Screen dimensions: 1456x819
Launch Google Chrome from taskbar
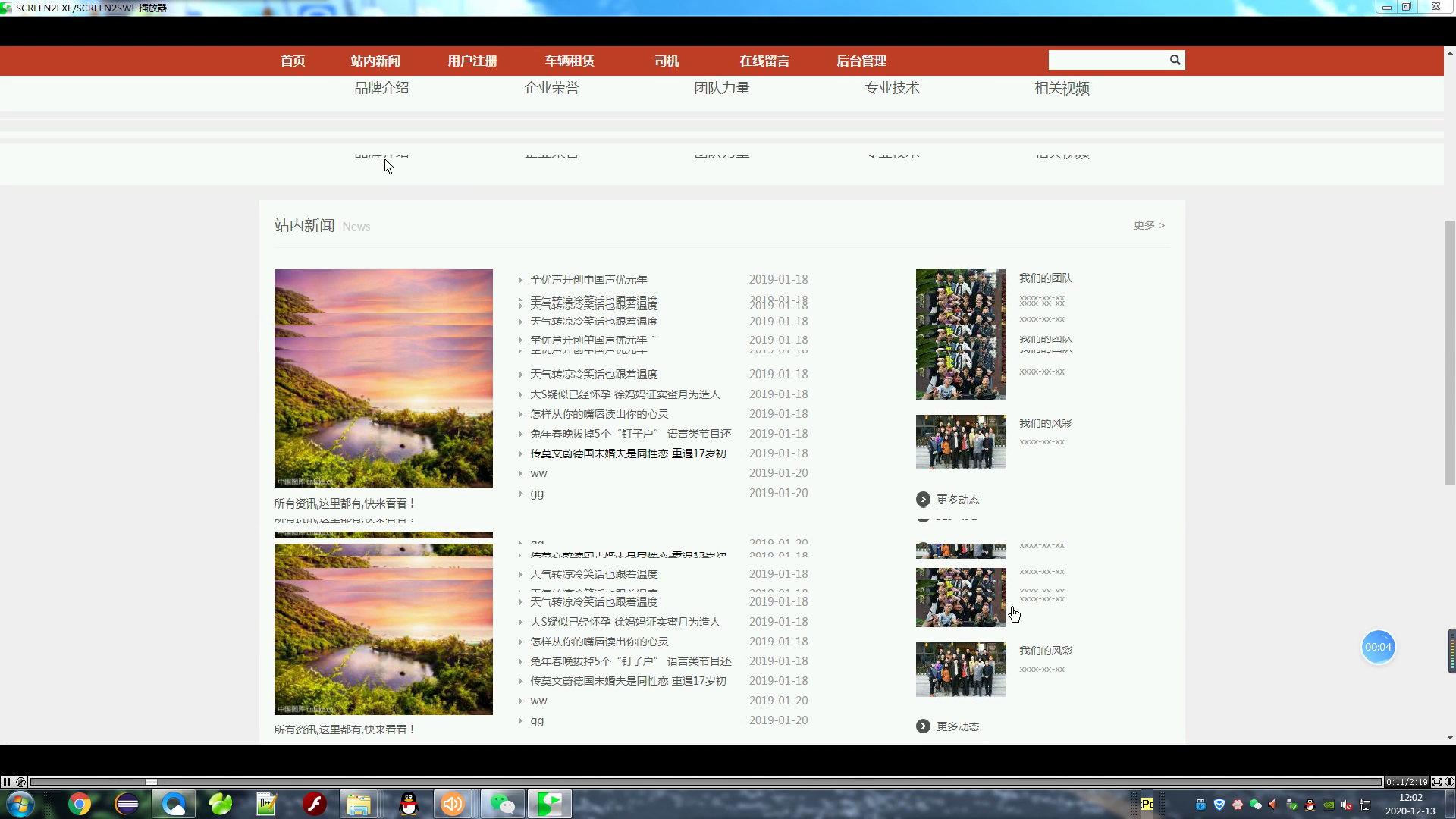point(80,804)
